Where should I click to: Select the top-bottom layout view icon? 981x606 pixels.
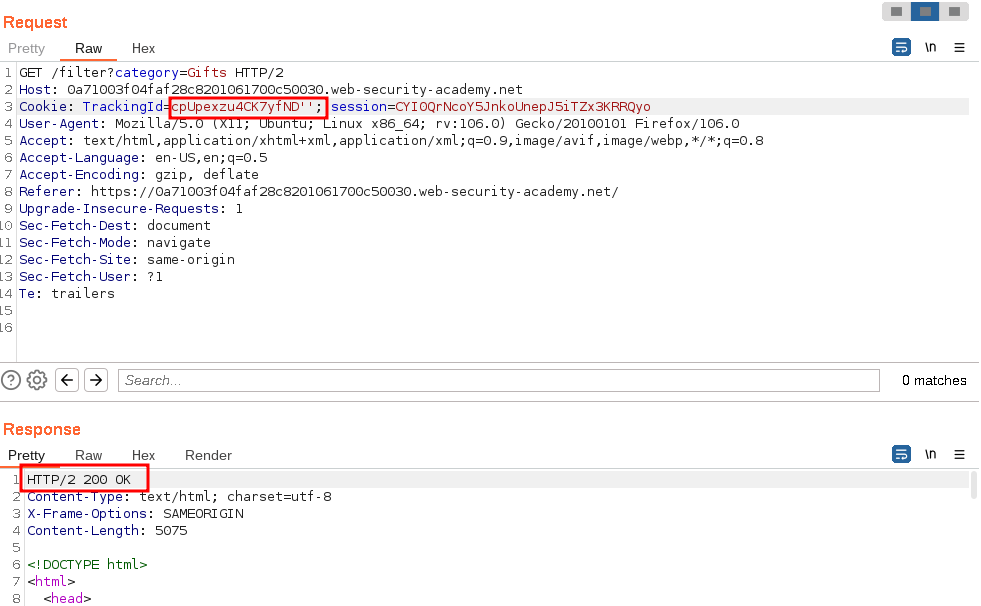click(925, 11)
